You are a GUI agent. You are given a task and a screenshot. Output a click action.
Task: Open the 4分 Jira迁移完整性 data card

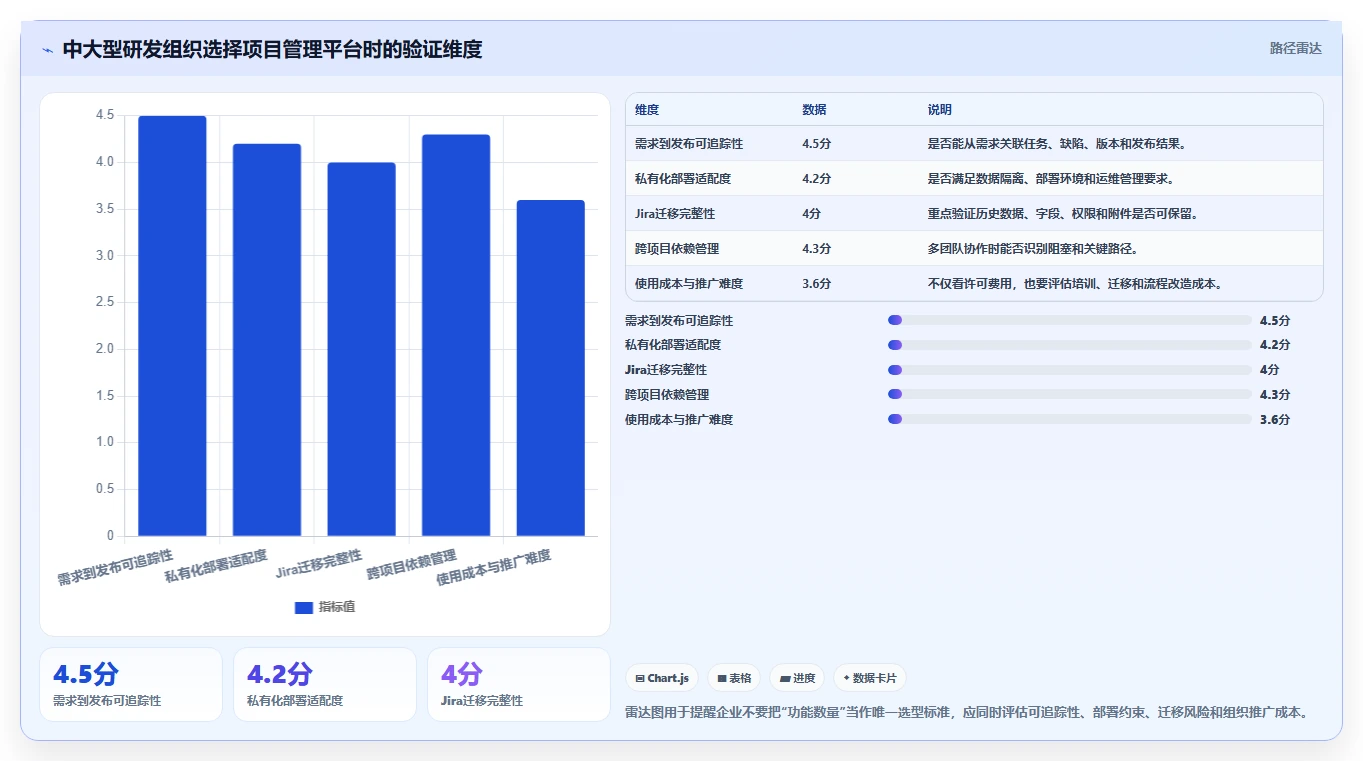(x=519, y=684)
